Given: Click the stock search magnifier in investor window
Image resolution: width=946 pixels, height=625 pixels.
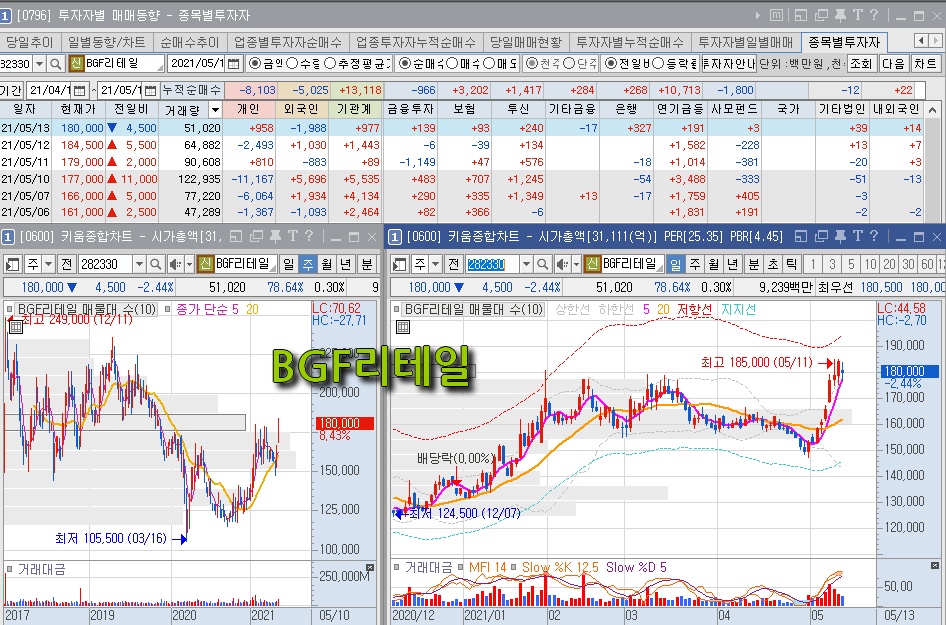Looking at the screenshot, I should 56,63.
